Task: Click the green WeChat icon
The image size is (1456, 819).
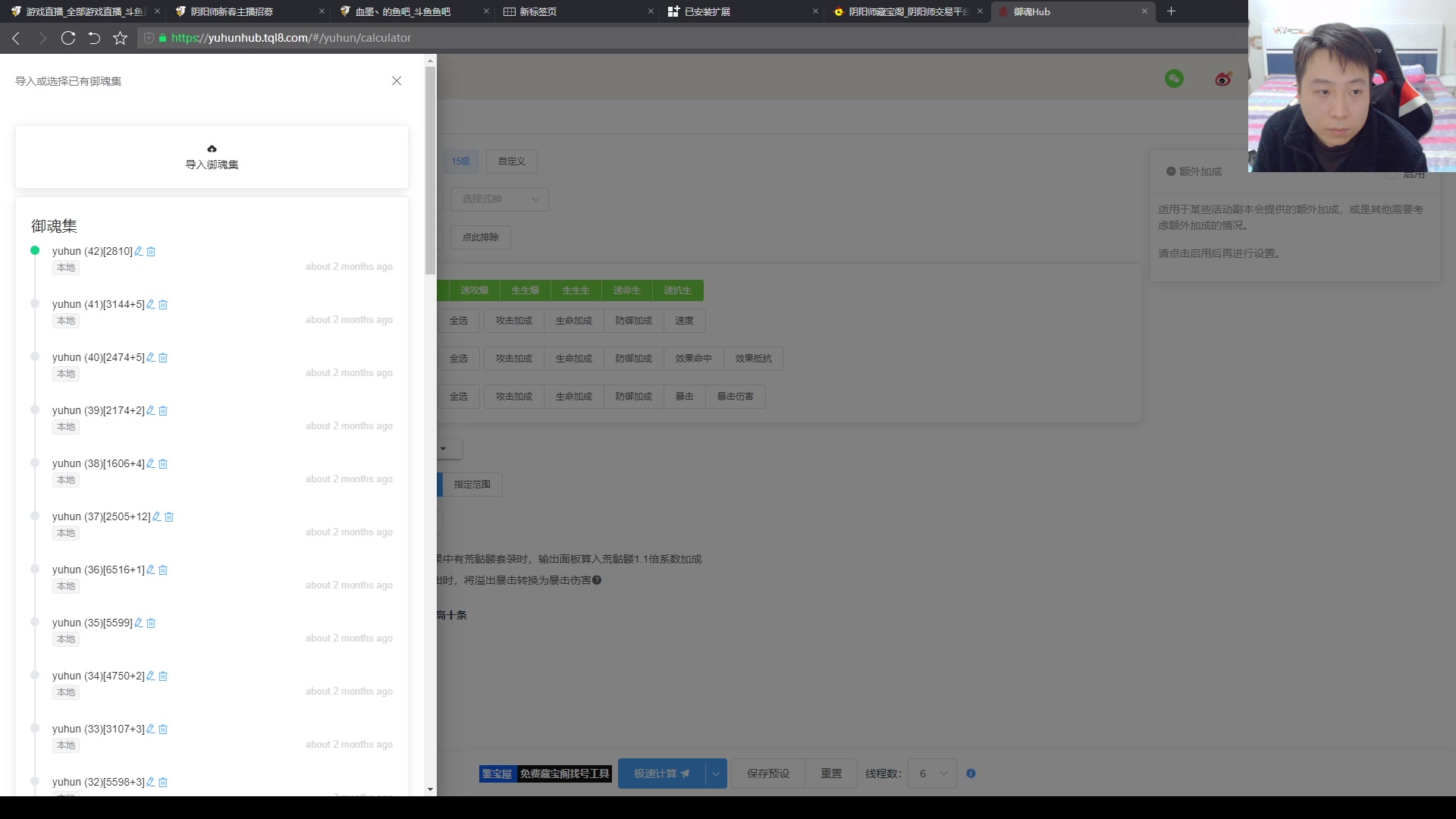Action: point(1174,78)
